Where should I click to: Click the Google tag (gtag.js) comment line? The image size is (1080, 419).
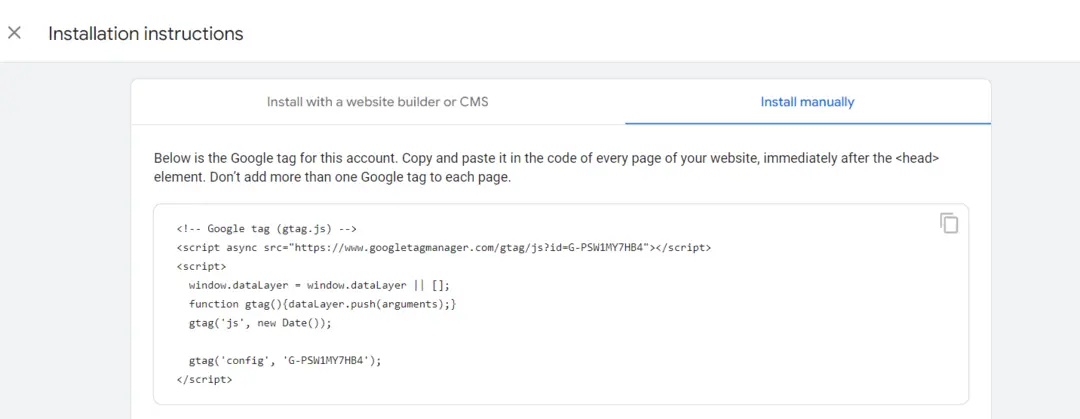pos(267,228)
